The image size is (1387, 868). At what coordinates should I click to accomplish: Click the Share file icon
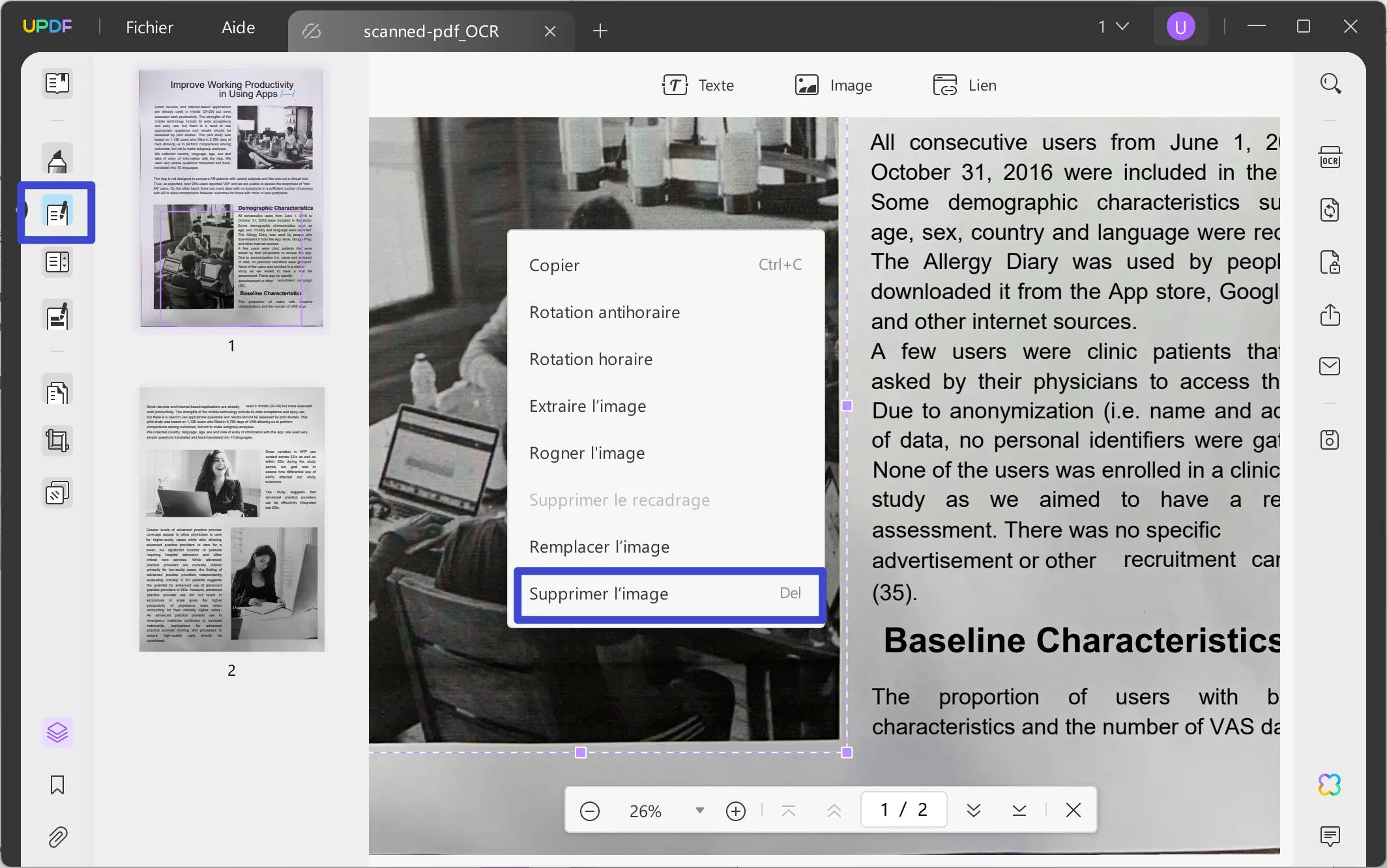pyautogui.click(x=1330, y=315)
